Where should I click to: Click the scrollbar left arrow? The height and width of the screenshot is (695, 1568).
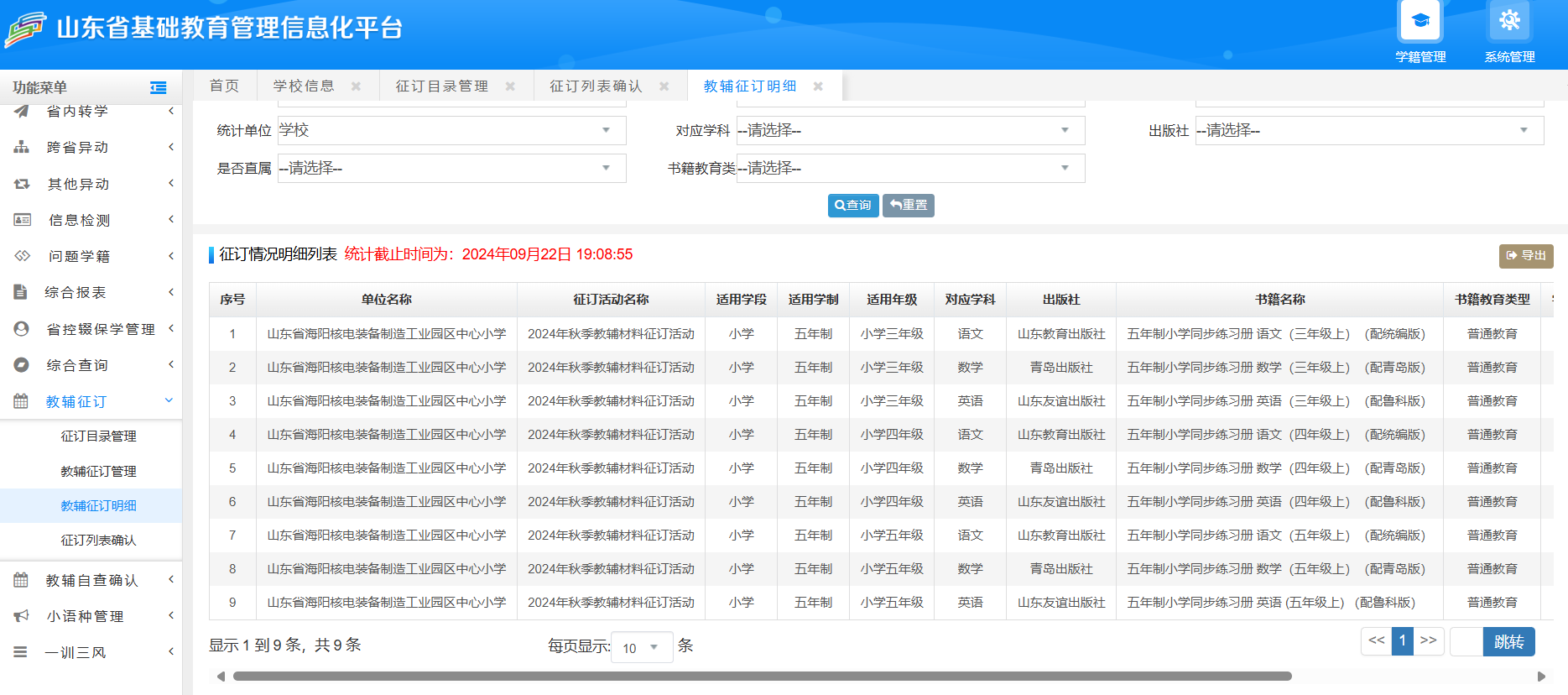pos(221,677)
